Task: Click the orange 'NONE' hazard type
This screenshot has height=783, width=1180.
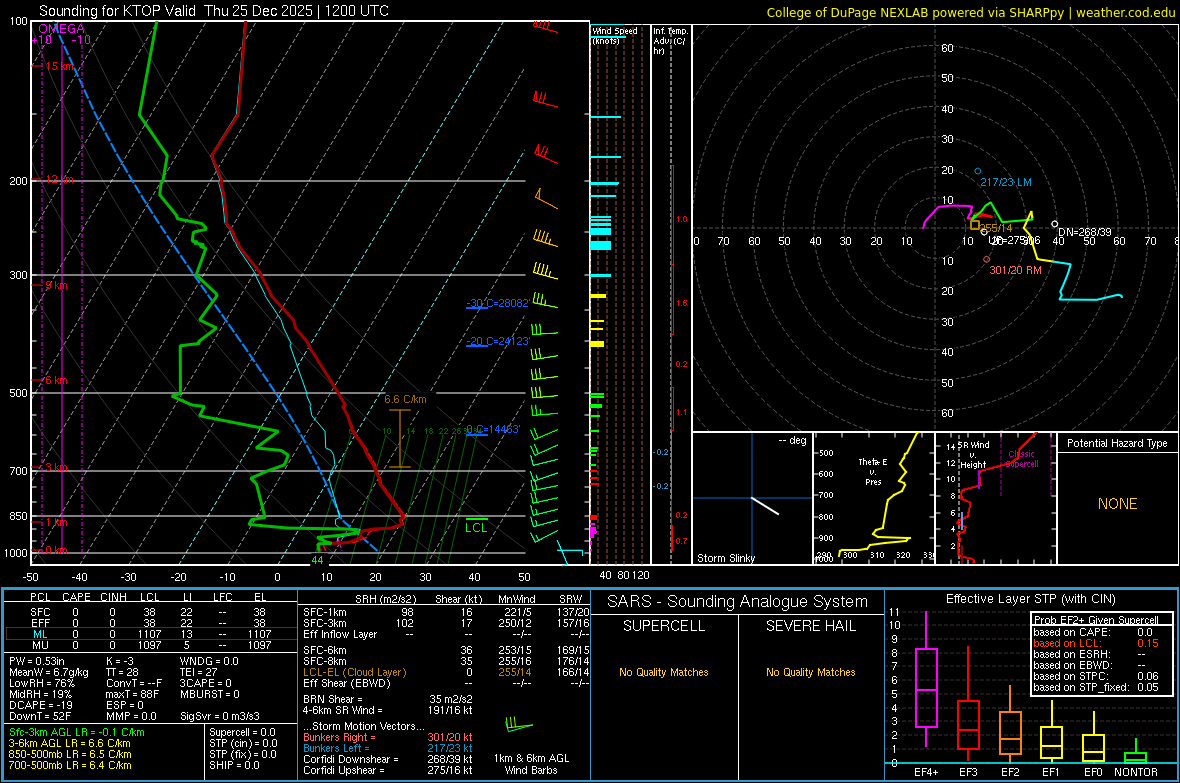Action: (1117, 504)
